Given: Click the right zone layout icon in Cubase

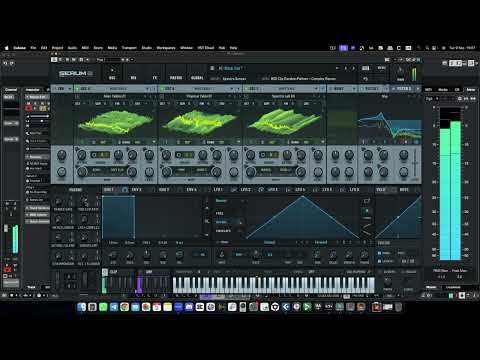Looking at the screenshot, I should coord(471,63).
